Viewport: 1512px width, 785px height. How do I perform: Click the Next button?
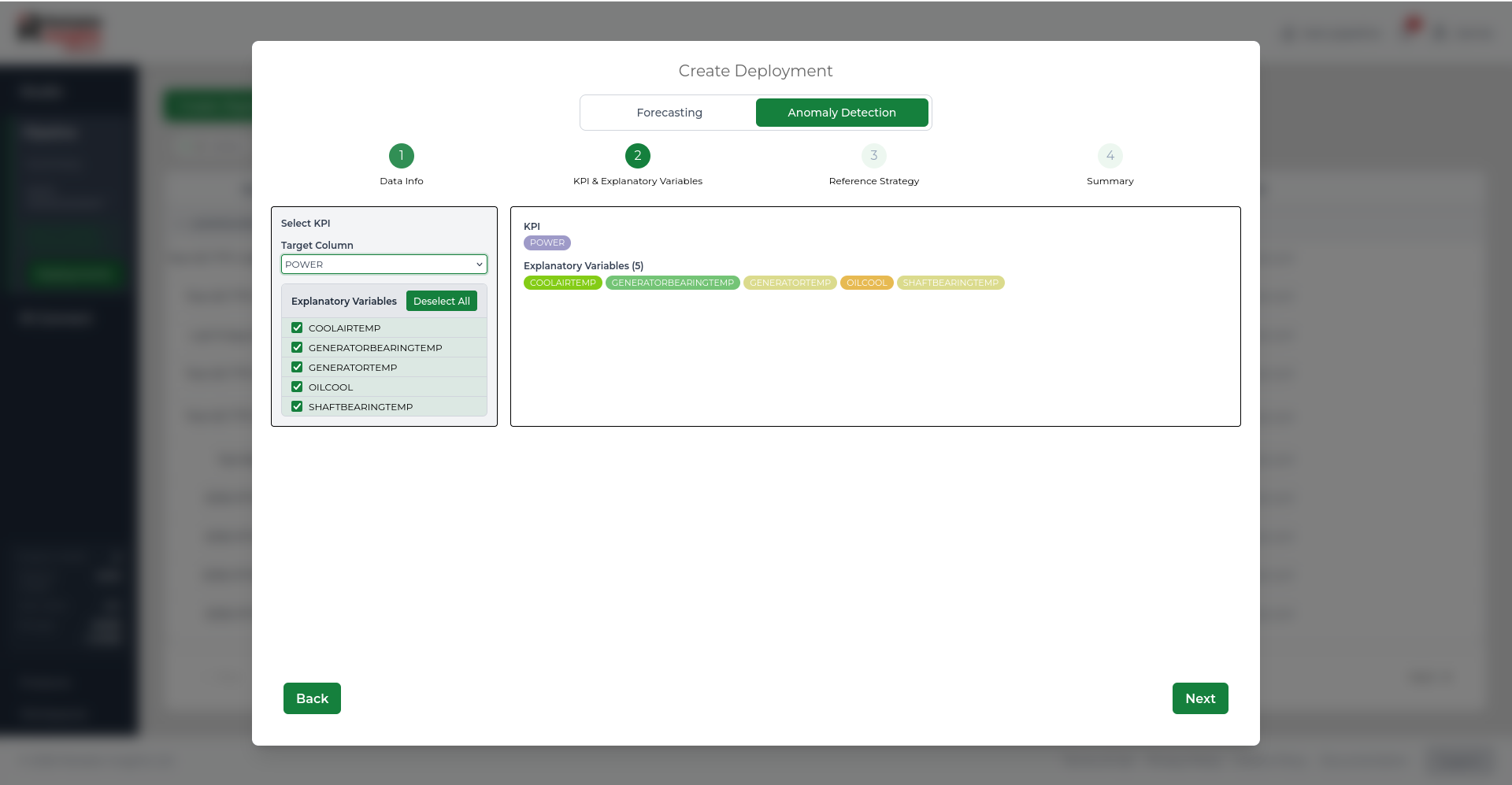point(1200,698)
